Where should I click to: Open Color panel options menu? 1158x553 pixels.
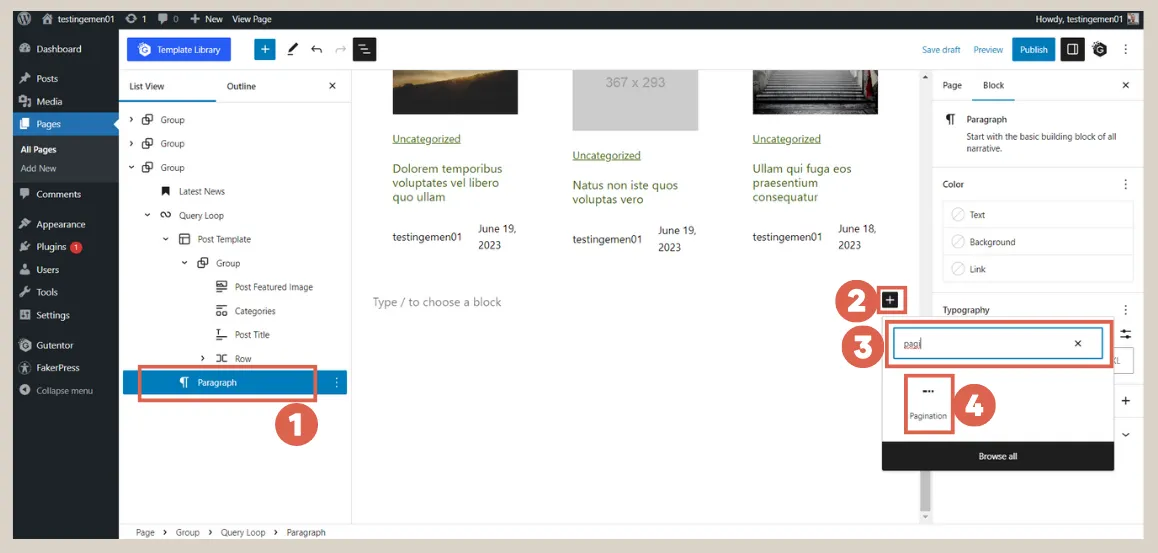point(1126,185)
